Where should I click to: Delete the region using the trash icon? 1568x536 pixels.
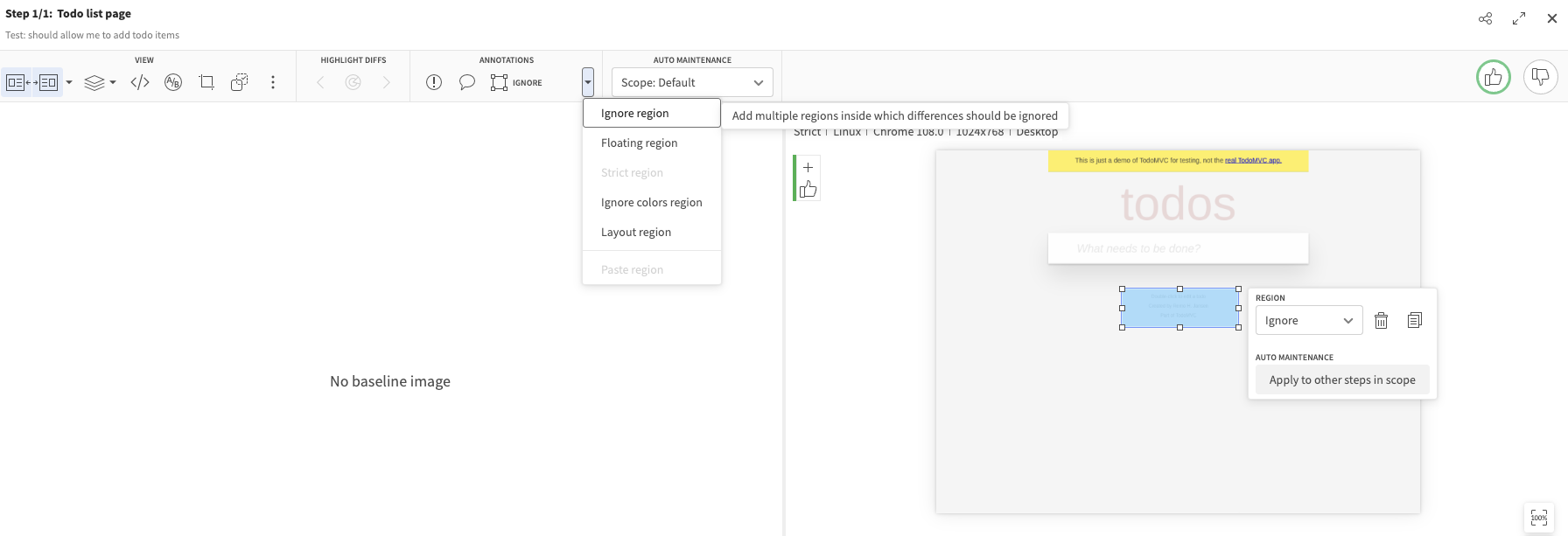point(1381,321)
